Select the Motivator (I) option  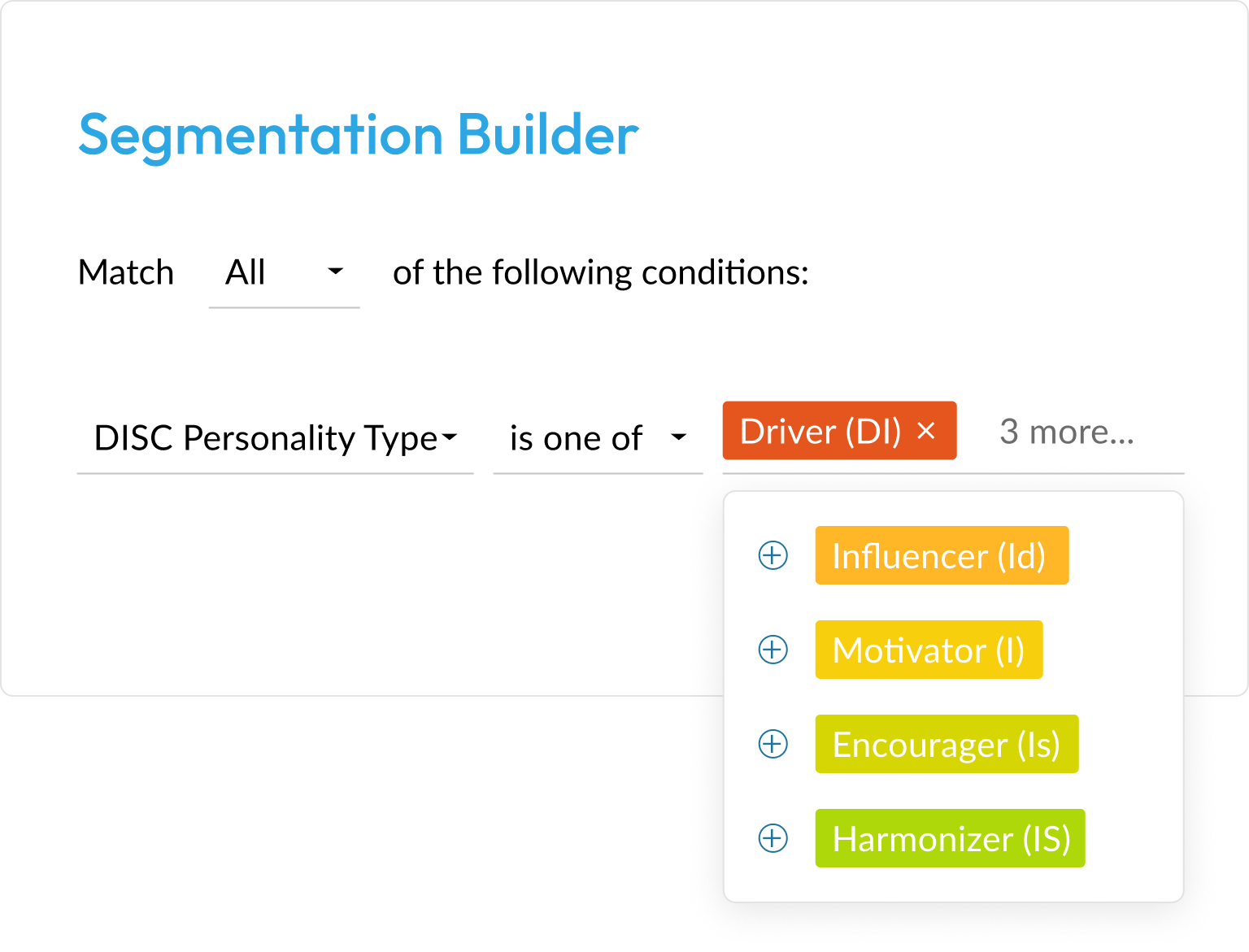coord(928,650)
